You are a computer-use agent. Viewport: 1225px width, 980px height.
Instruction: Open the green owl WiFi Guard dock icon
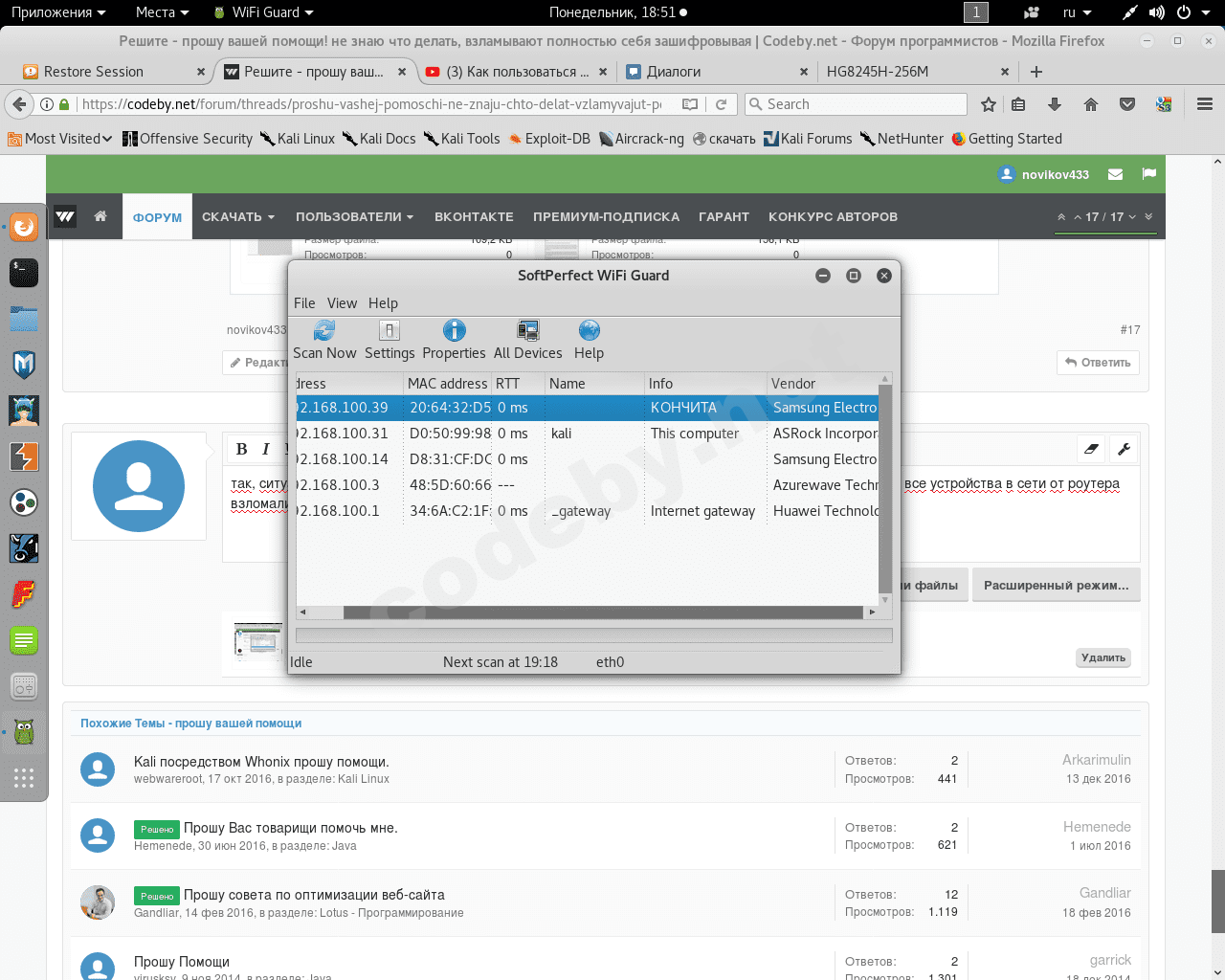[24, 732]
